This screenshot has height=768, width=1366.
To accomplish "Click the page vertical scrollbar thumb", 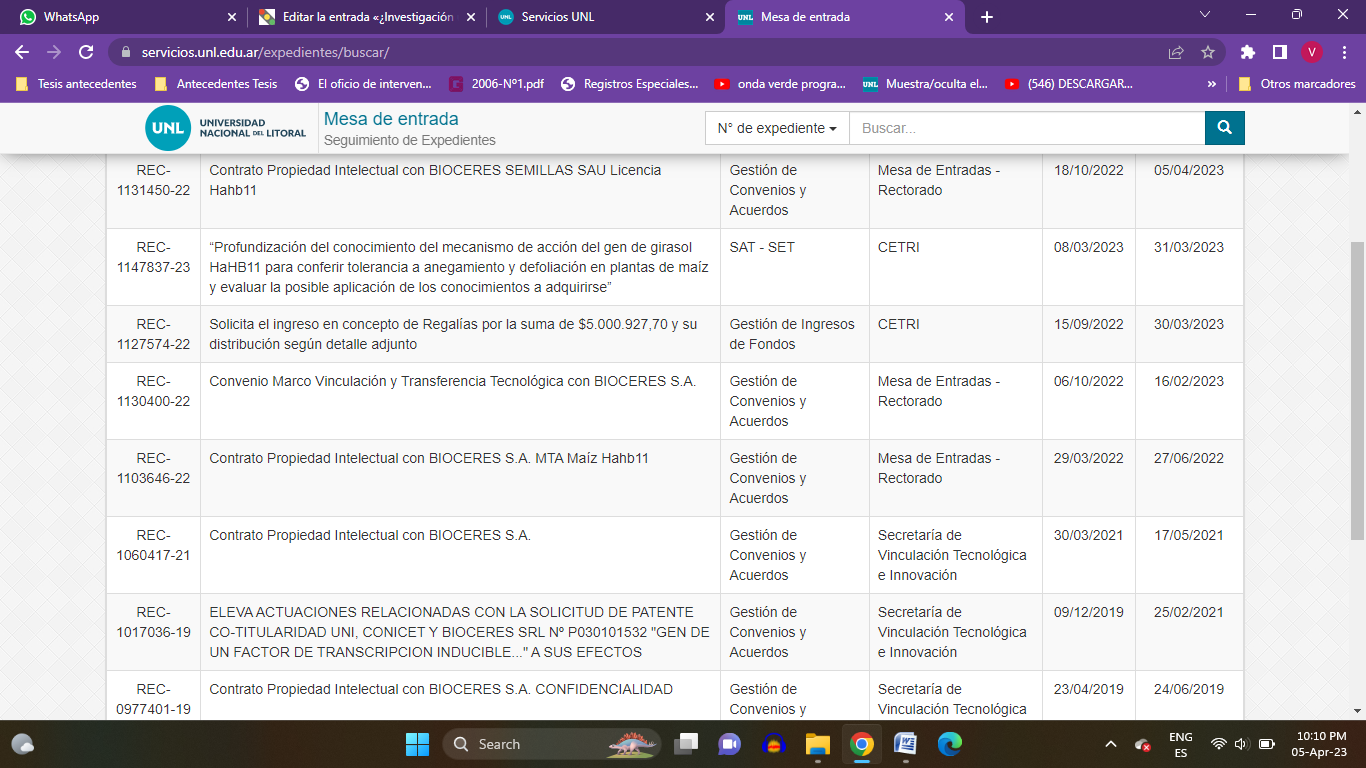I will click(x=1357, y=391).
